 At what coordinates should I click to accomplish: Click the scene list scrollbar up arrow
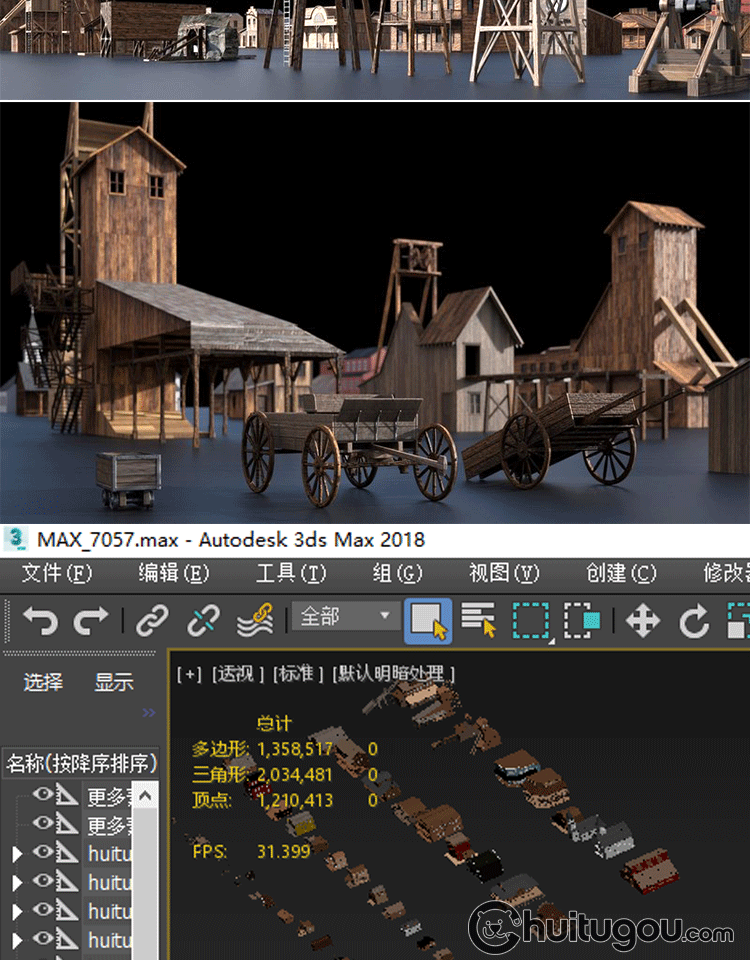pos(145,797)
